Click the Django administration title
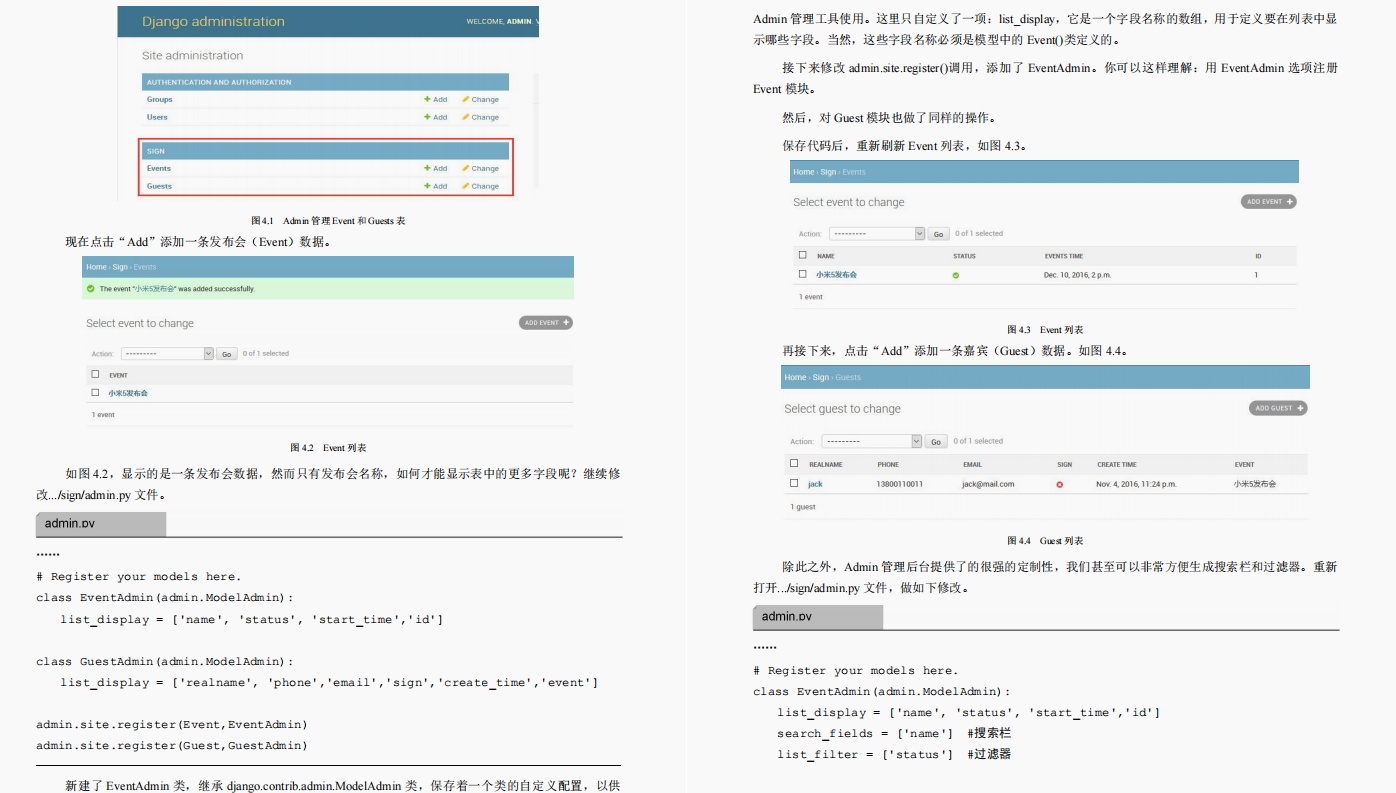The image size is (1396, 793). point(213,21)
